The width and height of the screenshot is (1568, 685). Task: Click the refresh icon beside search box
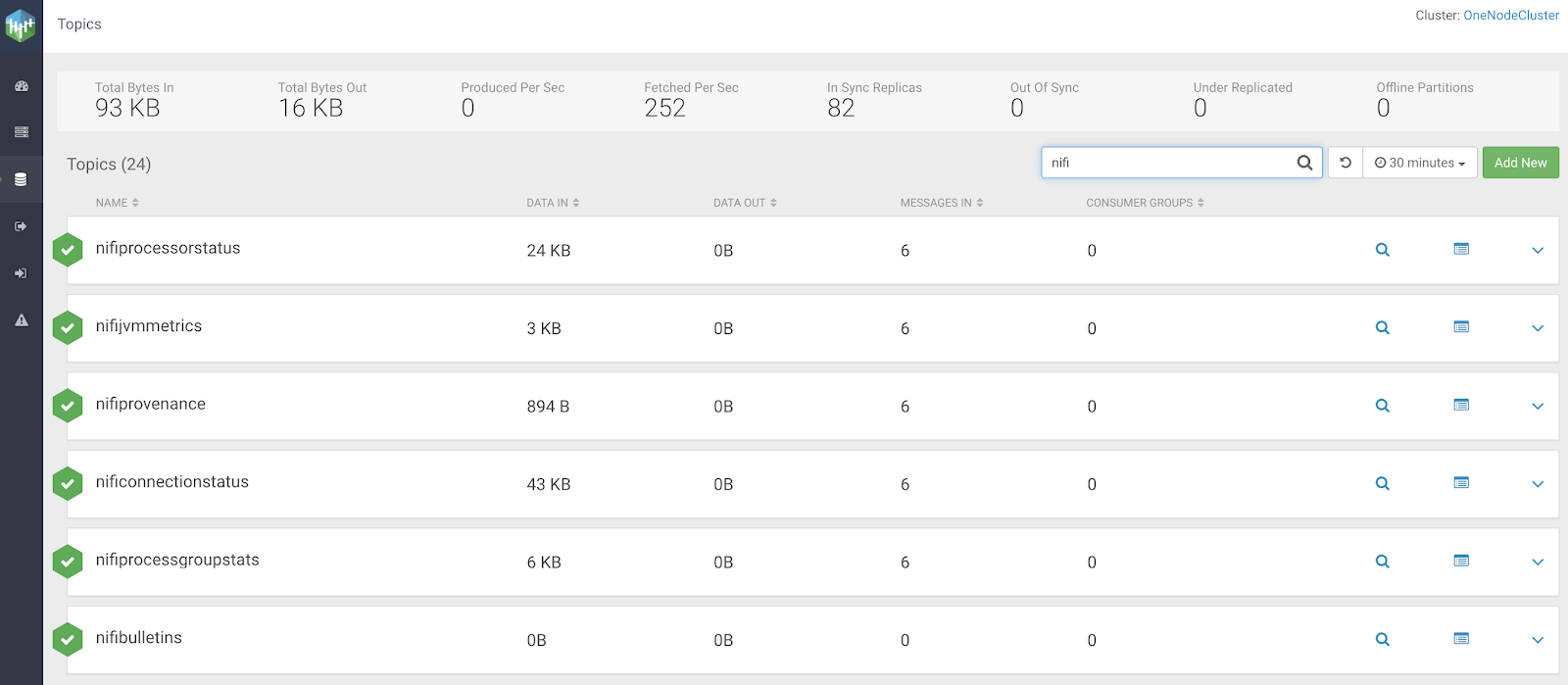click(1346, 163)
